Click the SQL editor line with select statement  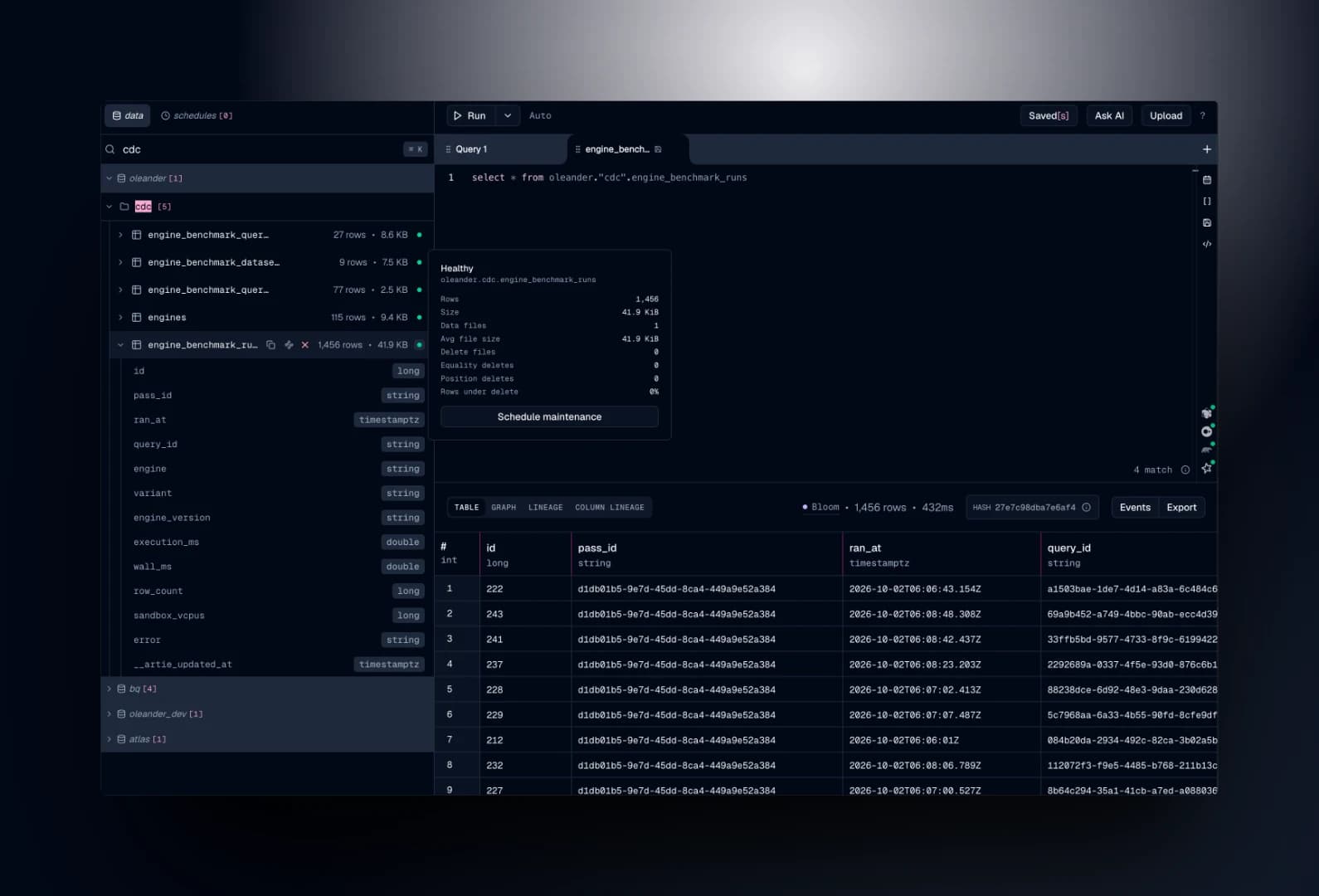(x=609, y=178)
